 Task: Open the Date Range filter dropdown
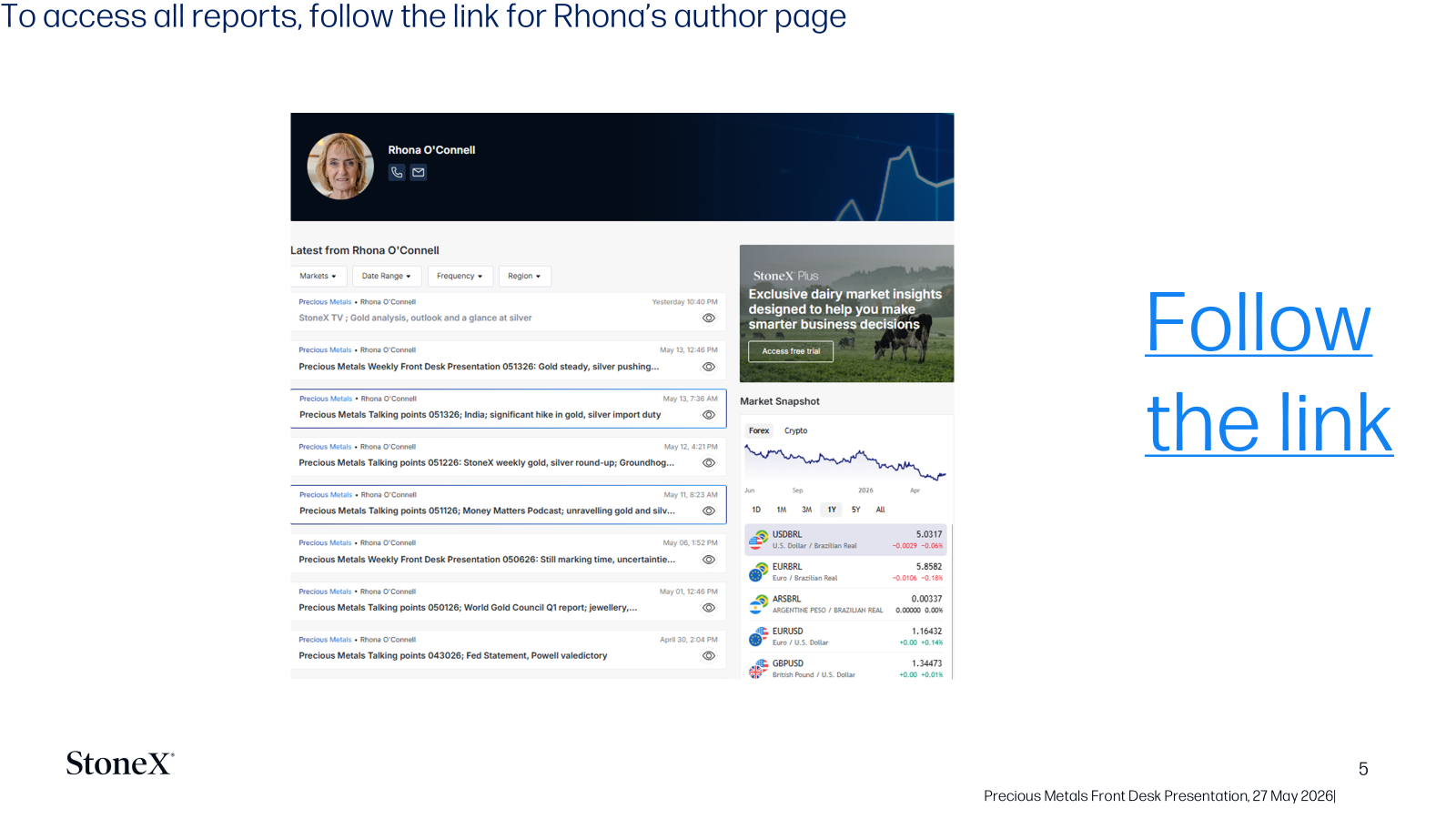point(386,276)
